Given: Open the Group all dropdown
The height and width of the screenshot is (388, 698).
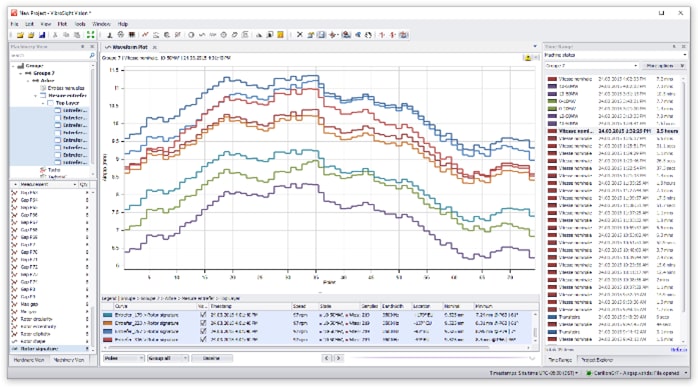Looking at the screenshot, I should [x=168, y=358].
